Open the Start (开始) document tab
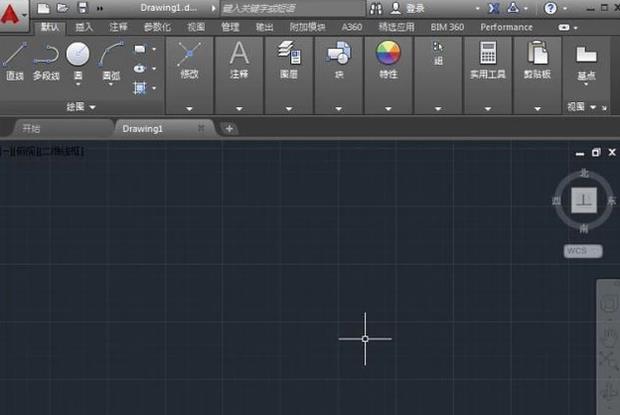The height and width of the screenshot is (415, 620). (31, 128)
